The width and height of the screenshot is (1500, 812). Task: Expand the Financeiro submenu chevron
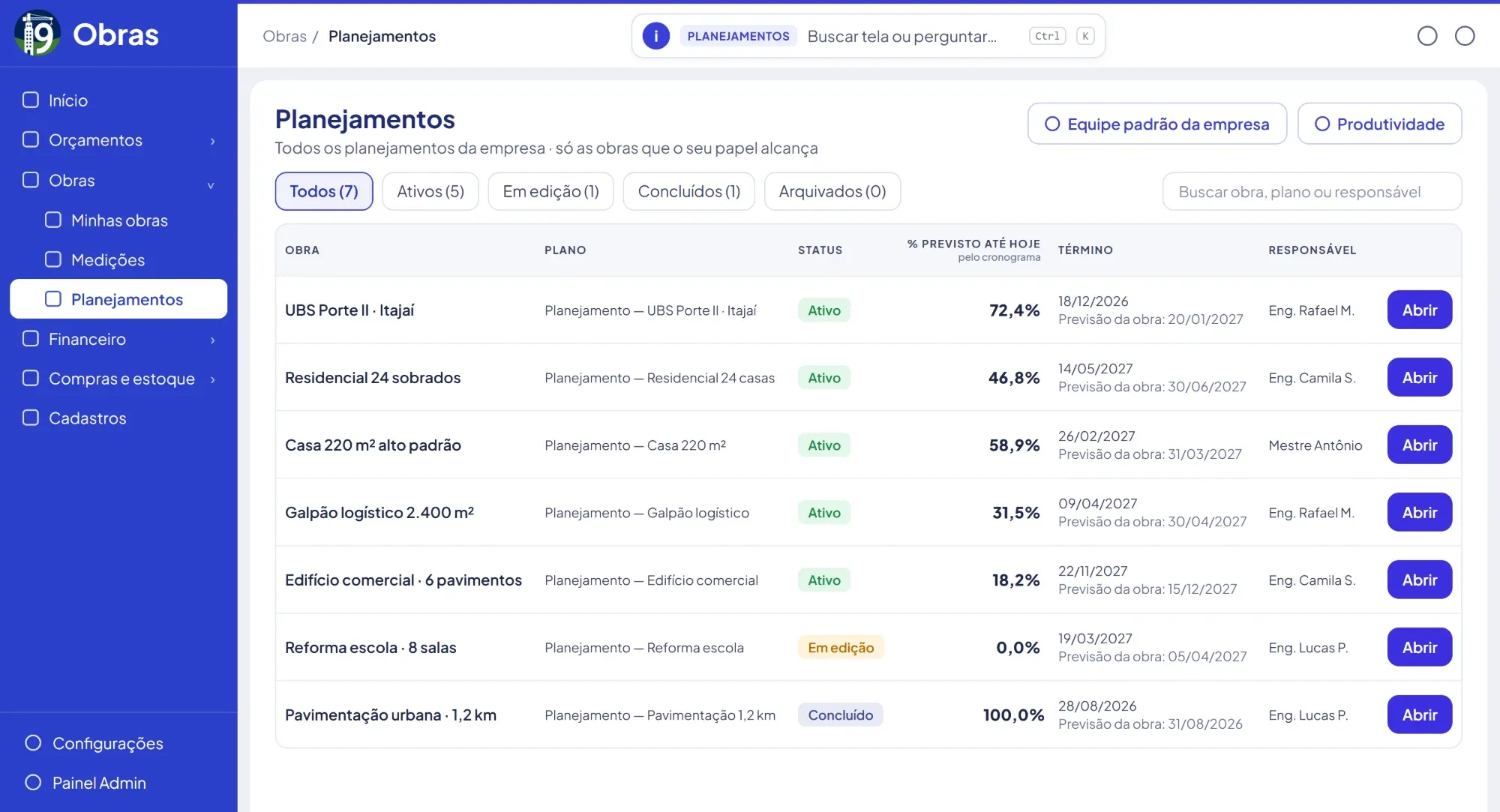(x=213, y=340)
